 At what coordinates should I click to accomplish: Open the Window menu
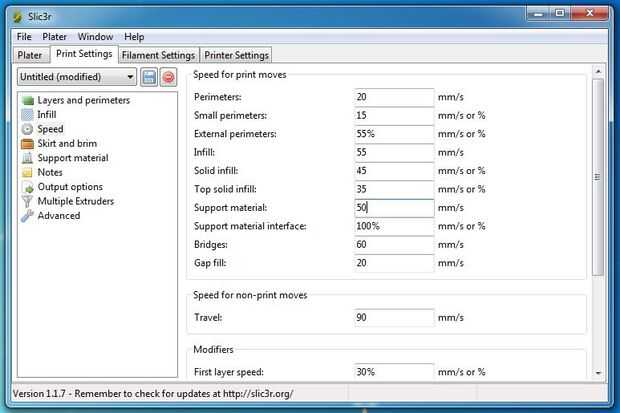pyautogui.click(x=95, y=37)
